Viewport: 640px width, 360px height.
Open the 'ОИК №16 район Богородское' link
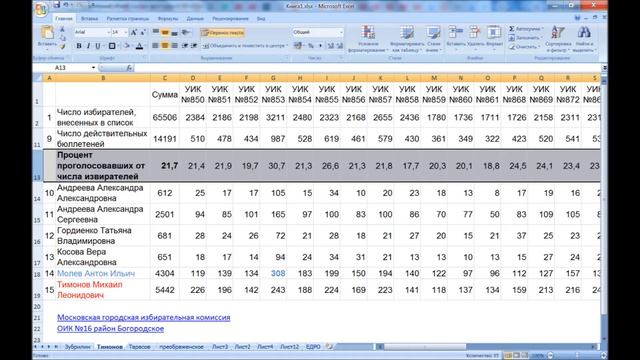pos(110,329)
